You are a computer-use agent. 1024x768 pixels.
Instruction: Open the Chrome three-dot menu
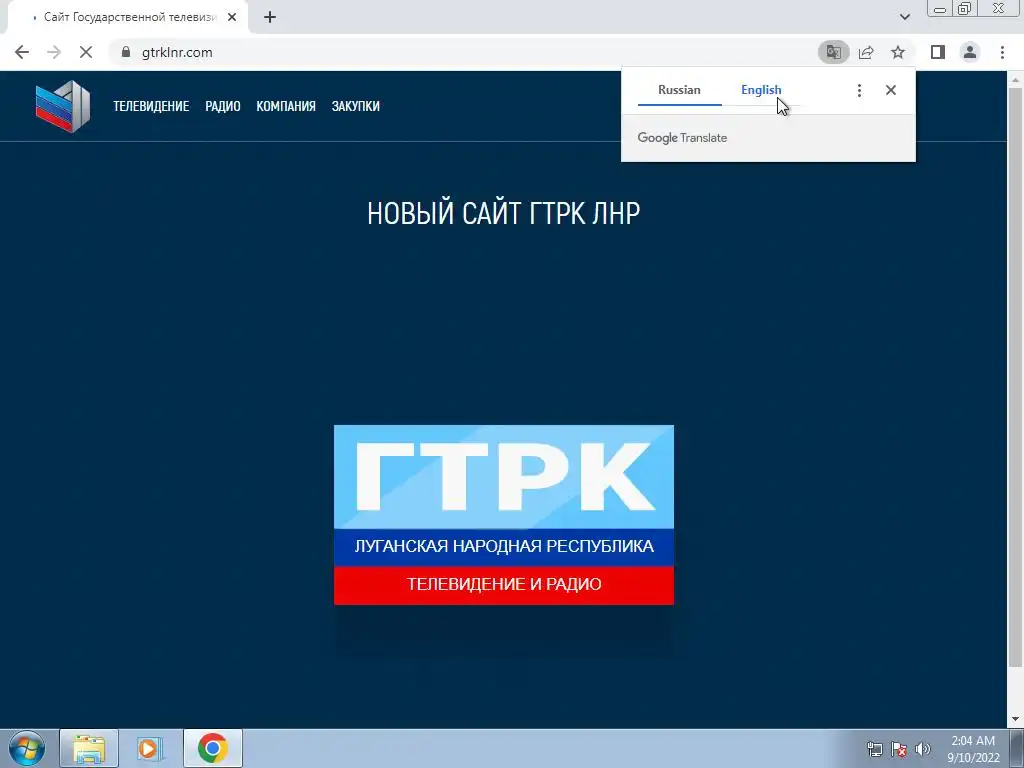coord(1002,52)
